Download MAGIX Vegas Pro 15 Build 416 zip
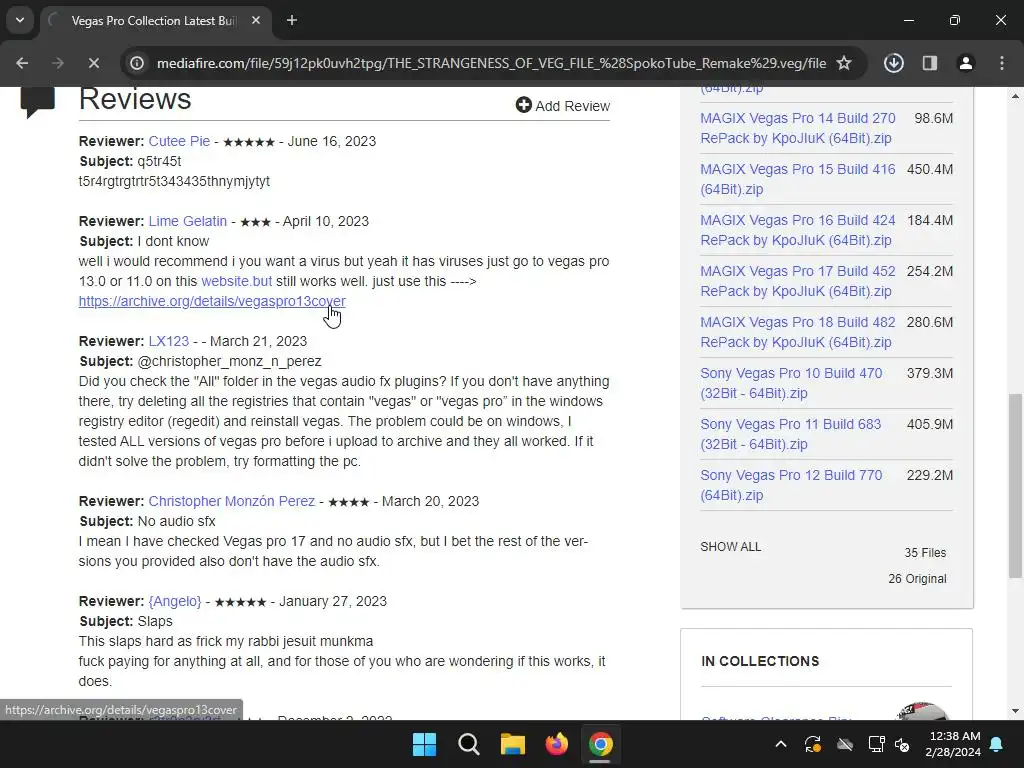1024x768 pixels. click(x=797, y=179)
